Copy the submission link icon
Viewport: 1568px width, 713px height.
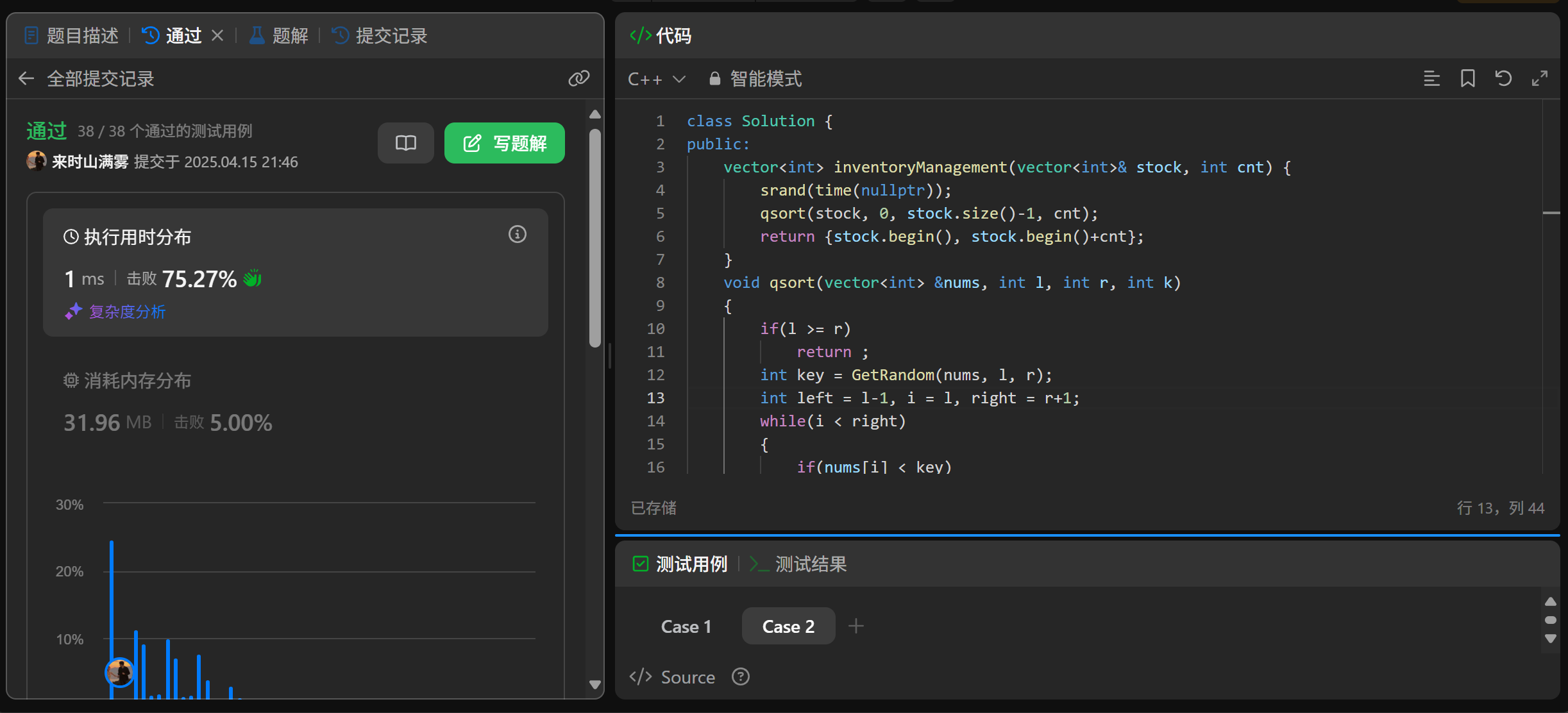tap(578, 79)
